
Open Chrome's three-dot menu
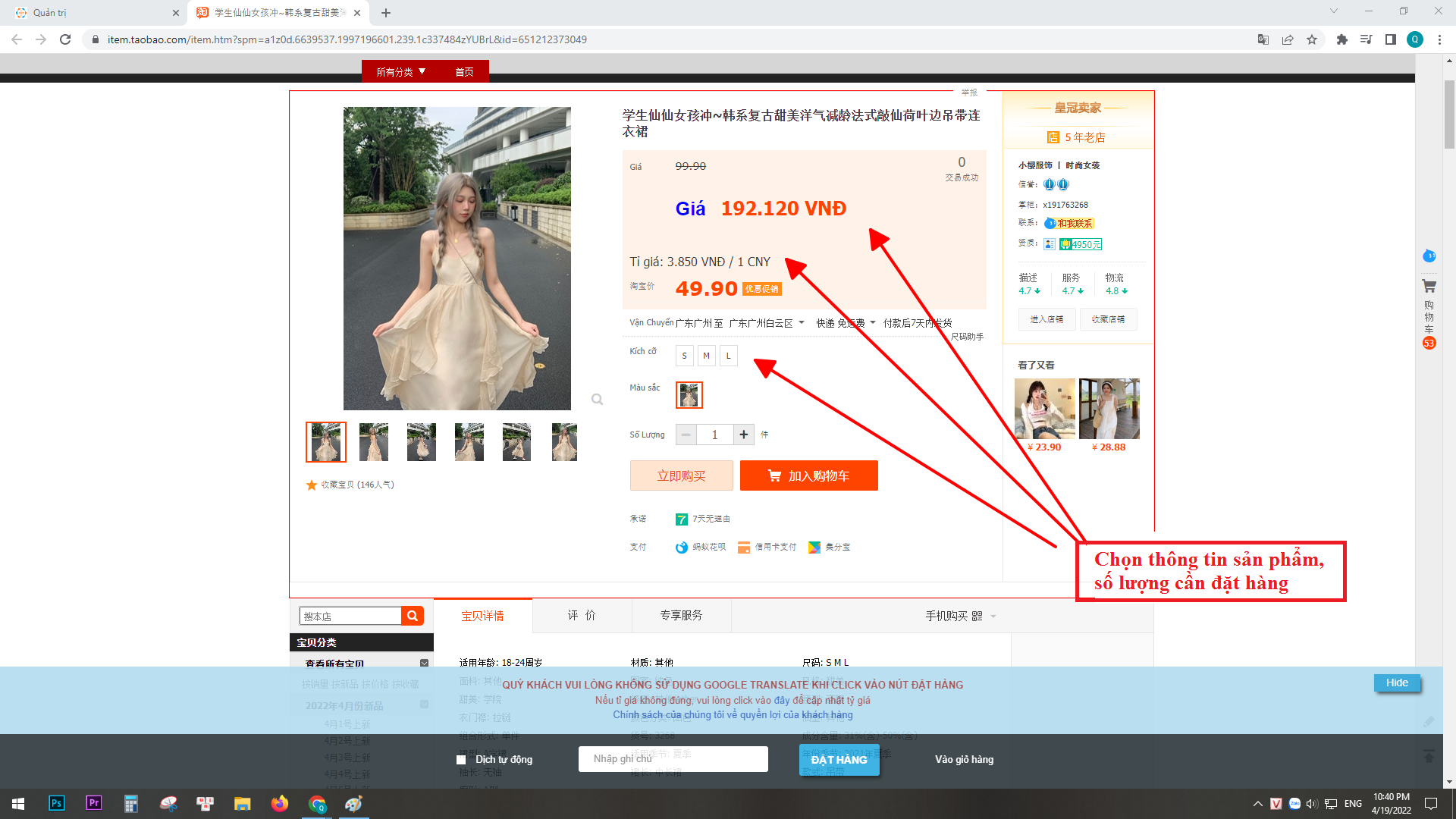tap(1439, 39)
